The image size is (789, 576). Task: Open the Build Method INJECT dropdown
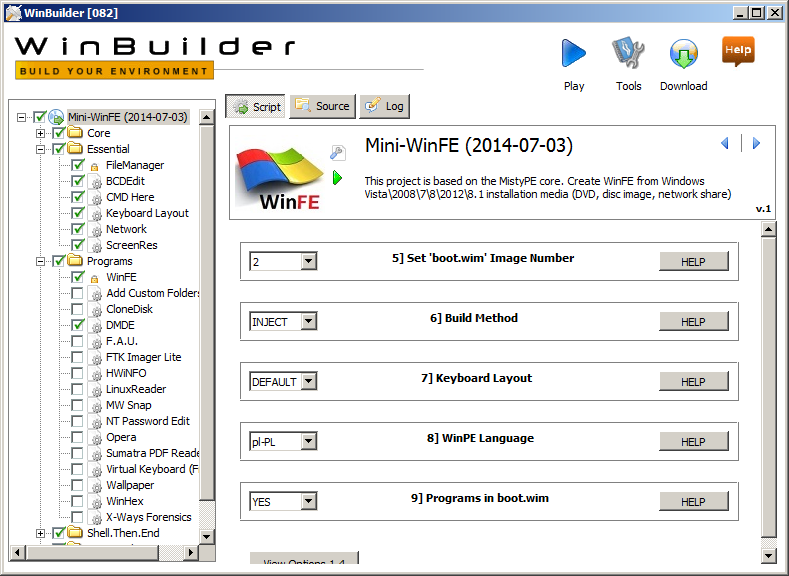click(309, 321)
